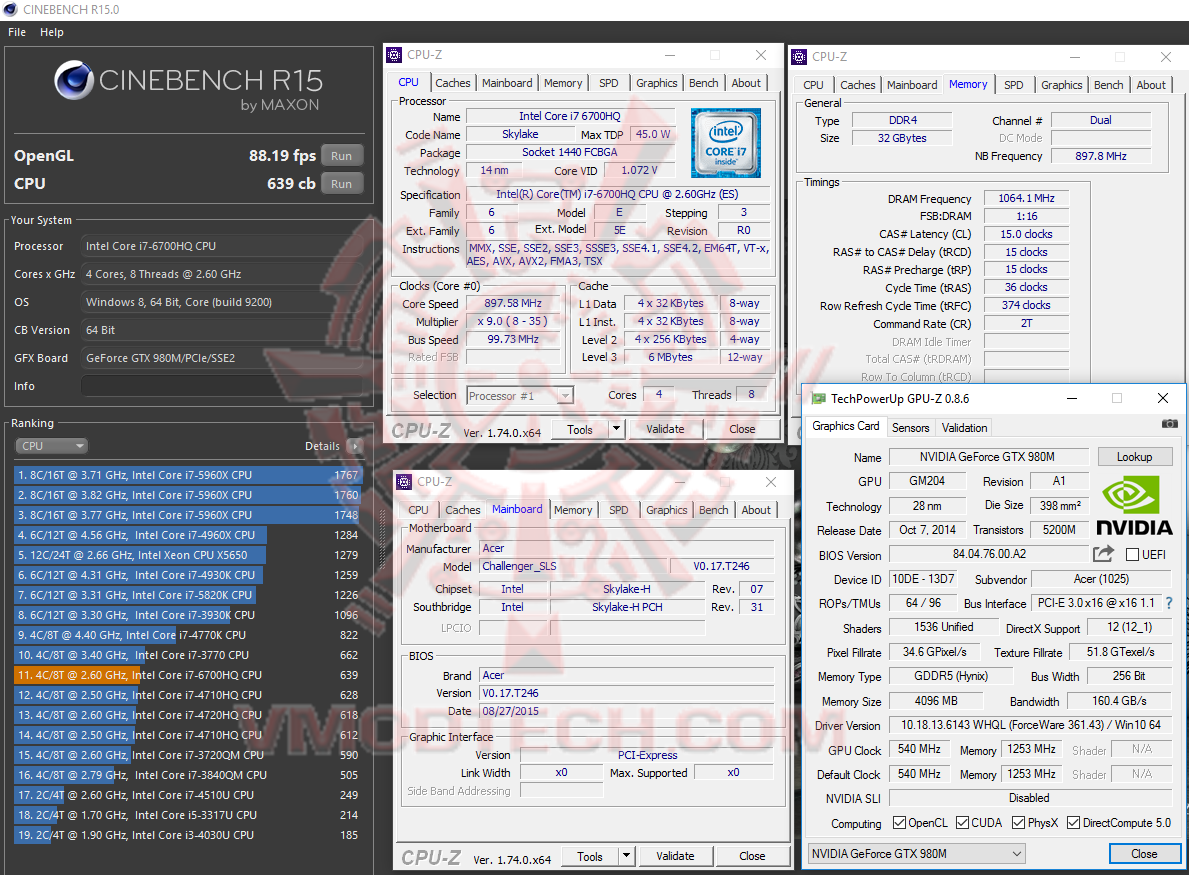Image resolution: width=1189 pixels, height=875 pixels.
Task: Click the BIOS share/export icon in GPU-Z
Action: 1103,554
